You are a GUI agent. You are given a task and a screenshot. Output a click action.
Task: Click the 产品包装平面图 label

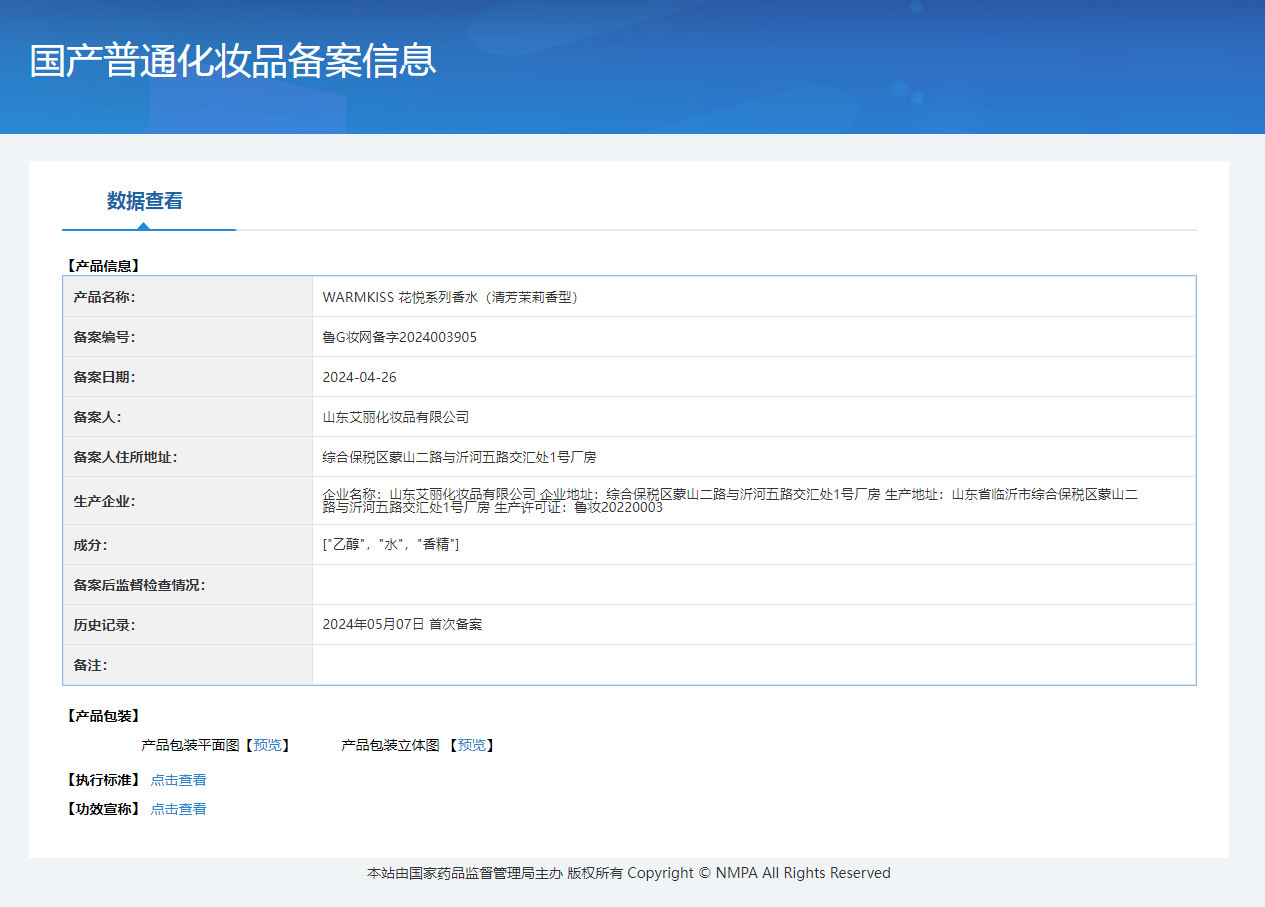point(190,745)
